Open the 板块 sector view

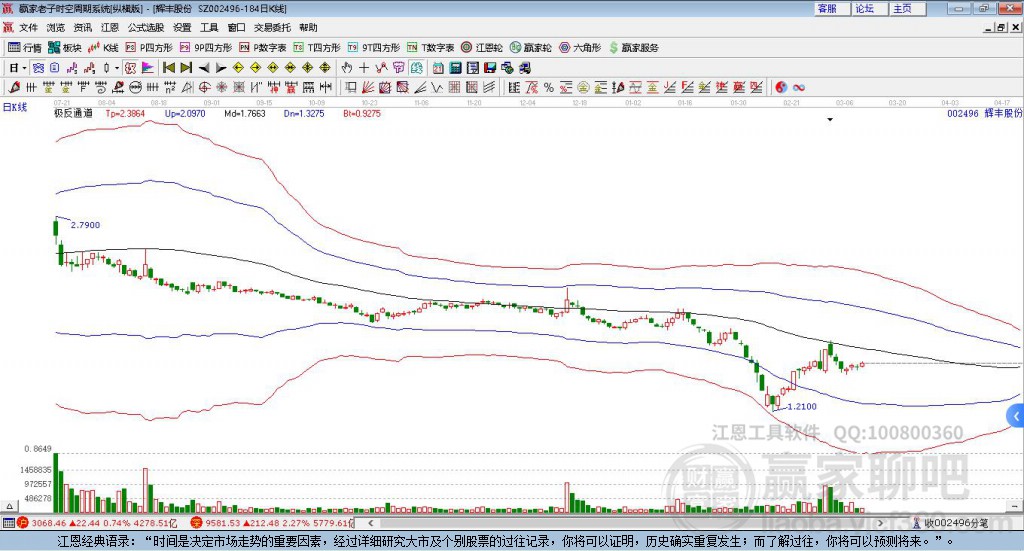pos(64,48)
